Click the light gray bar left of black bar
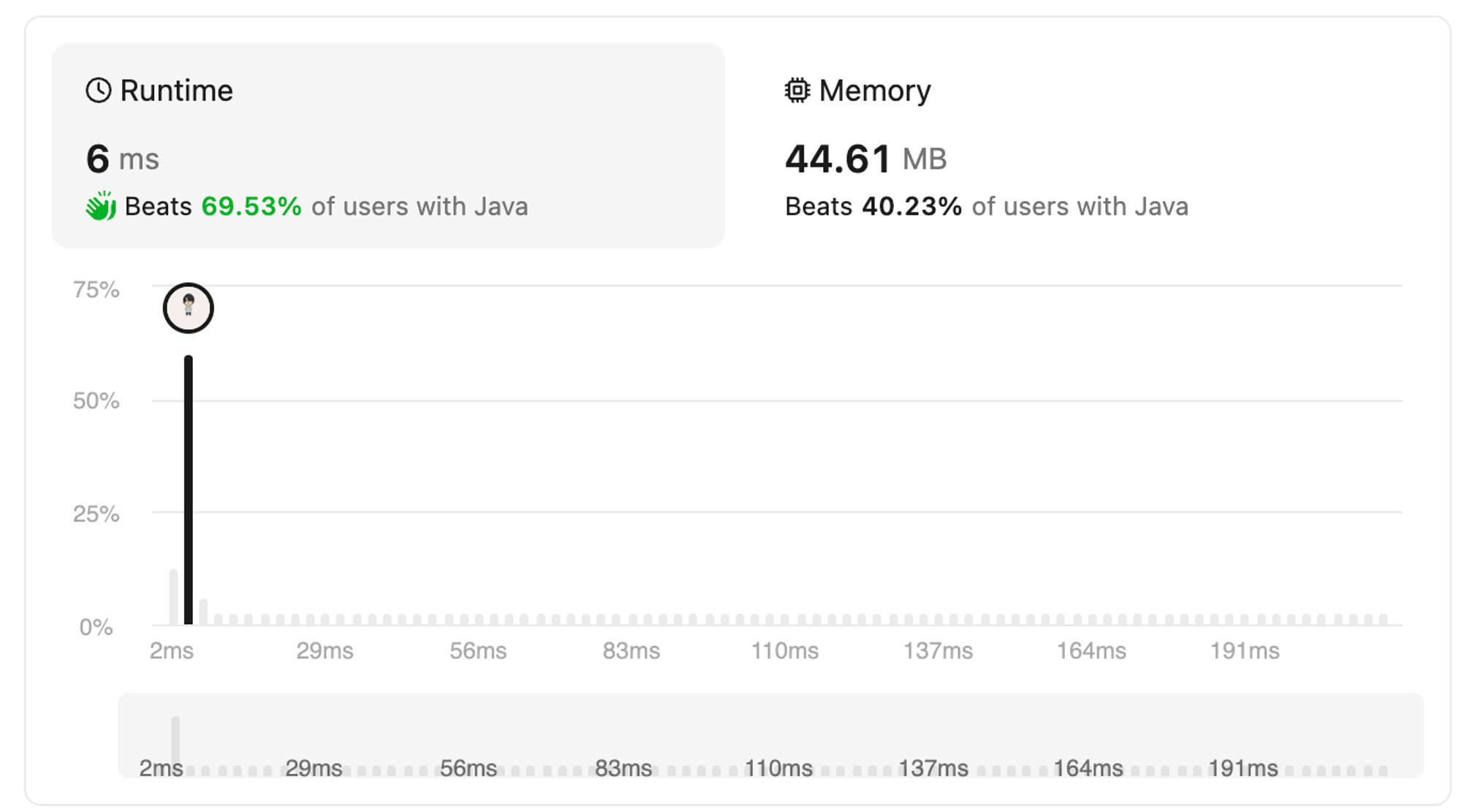The width and height of the screenshot is (1462, 812). click(173, 597)
